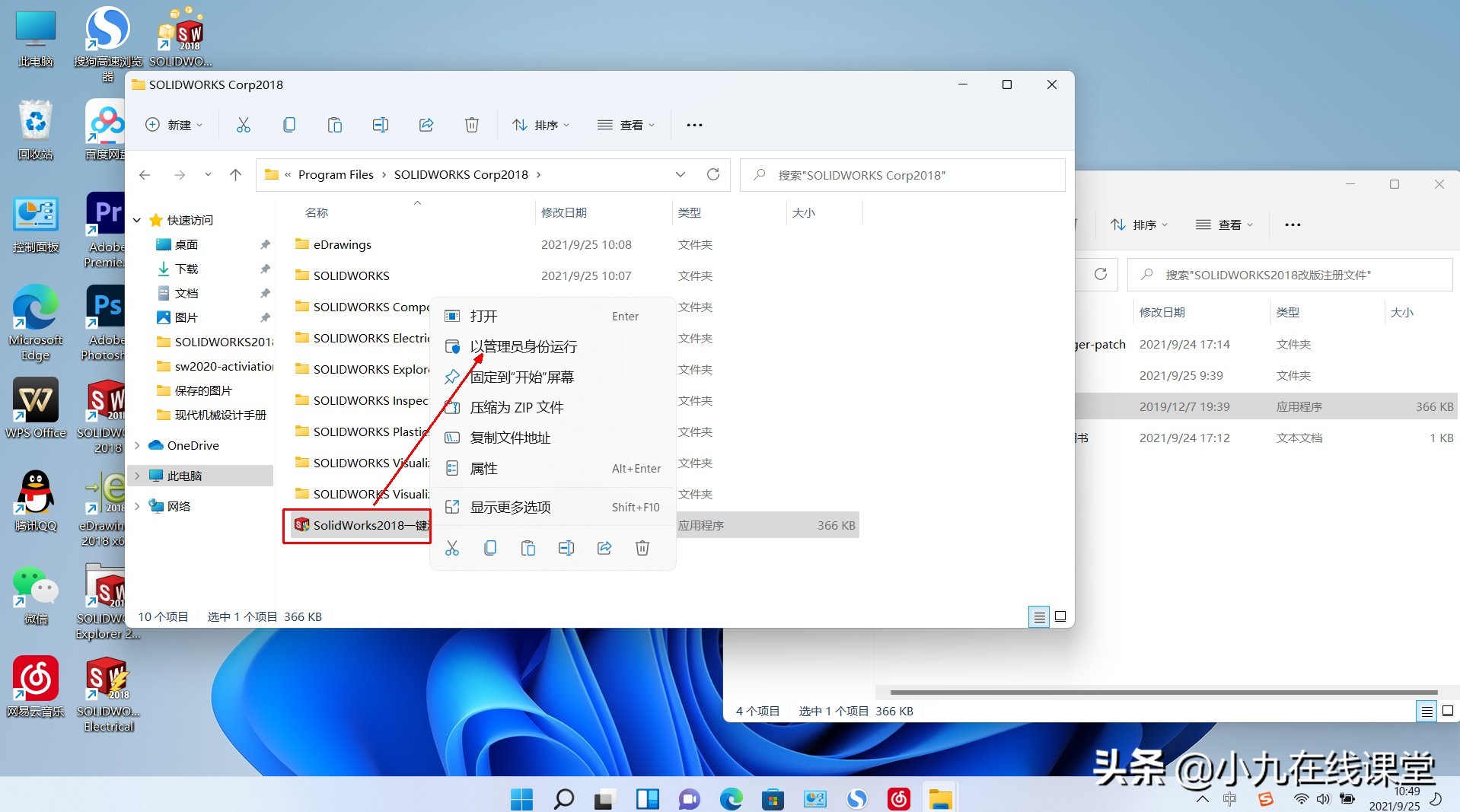This screenshot has height=812, width=1460.
Task: Click the back navigation arrow
Action: (145, 174)
